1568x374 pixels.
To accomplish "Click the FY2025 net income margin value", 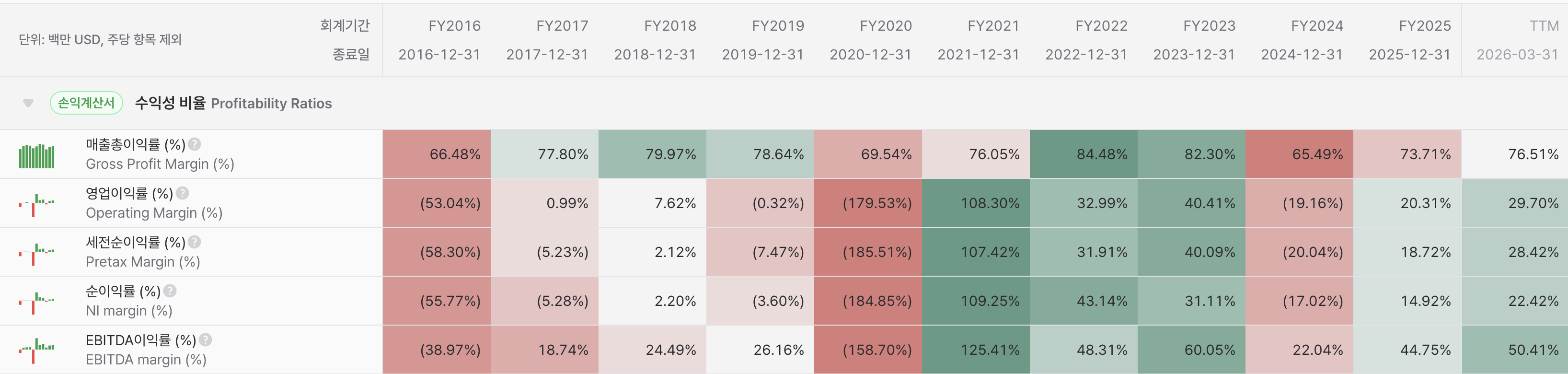I will point(1425,301).
